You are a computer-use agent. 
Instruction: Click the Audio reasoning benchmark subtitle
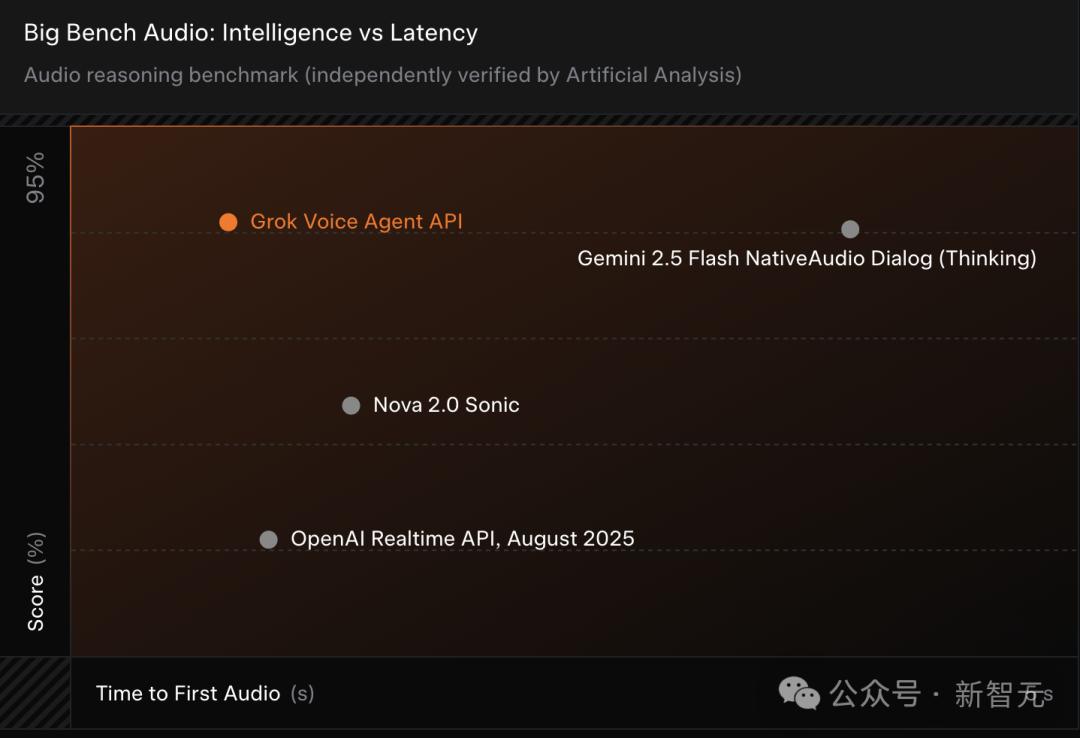(382, 74)
